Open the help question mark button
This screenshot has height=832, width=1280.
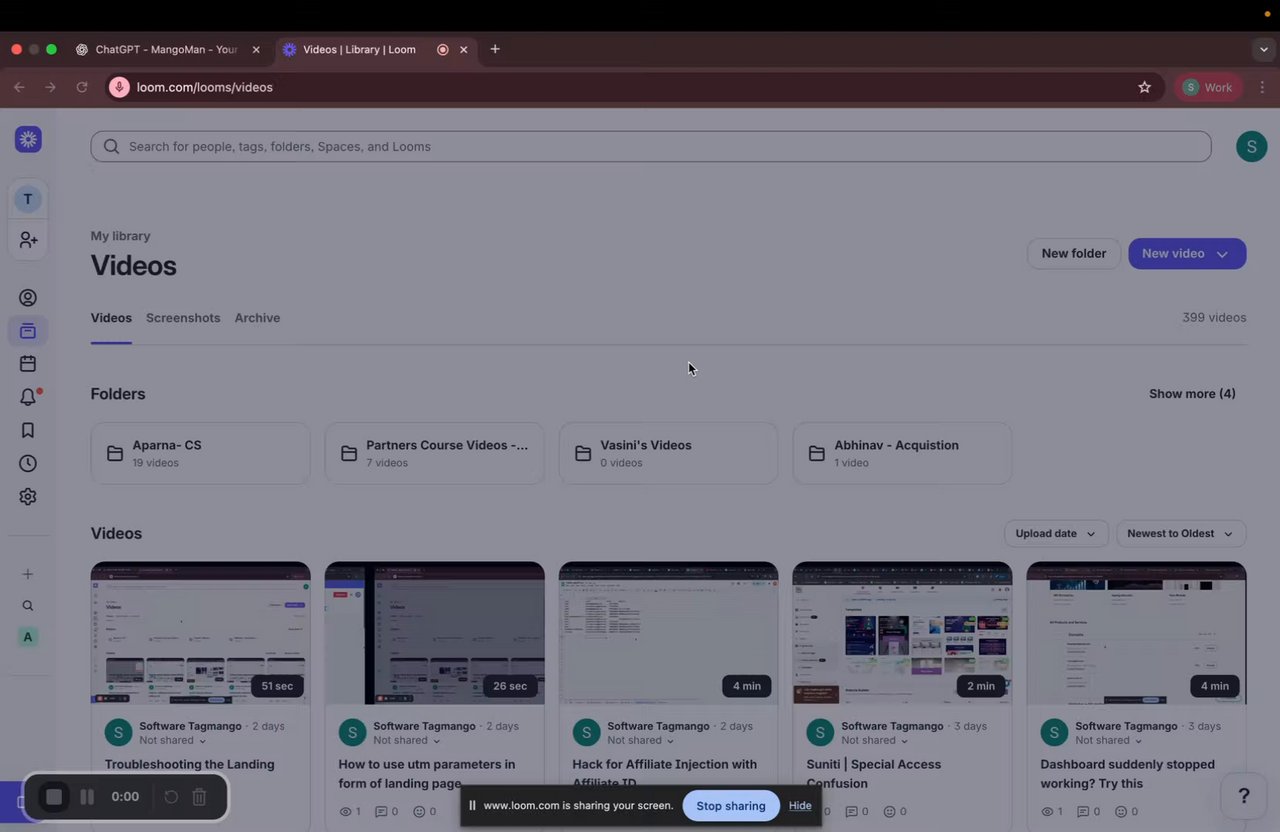pos(1244,796)
